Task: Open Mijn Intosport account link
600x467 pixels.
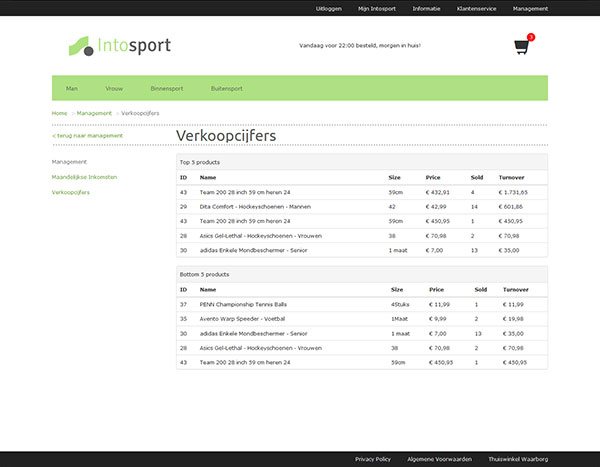Action: tap(377, 8)
